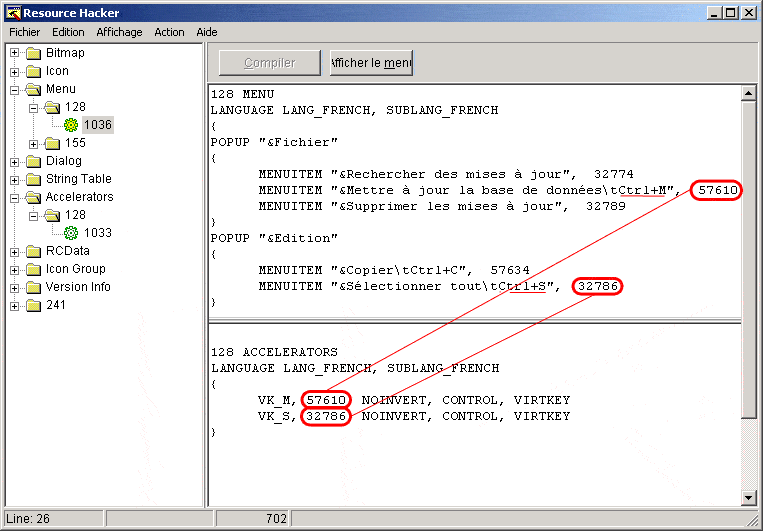Select the RCData tree label
This screenshot has width=763, height=531.
pyautogui.click(x=68, y=251)
